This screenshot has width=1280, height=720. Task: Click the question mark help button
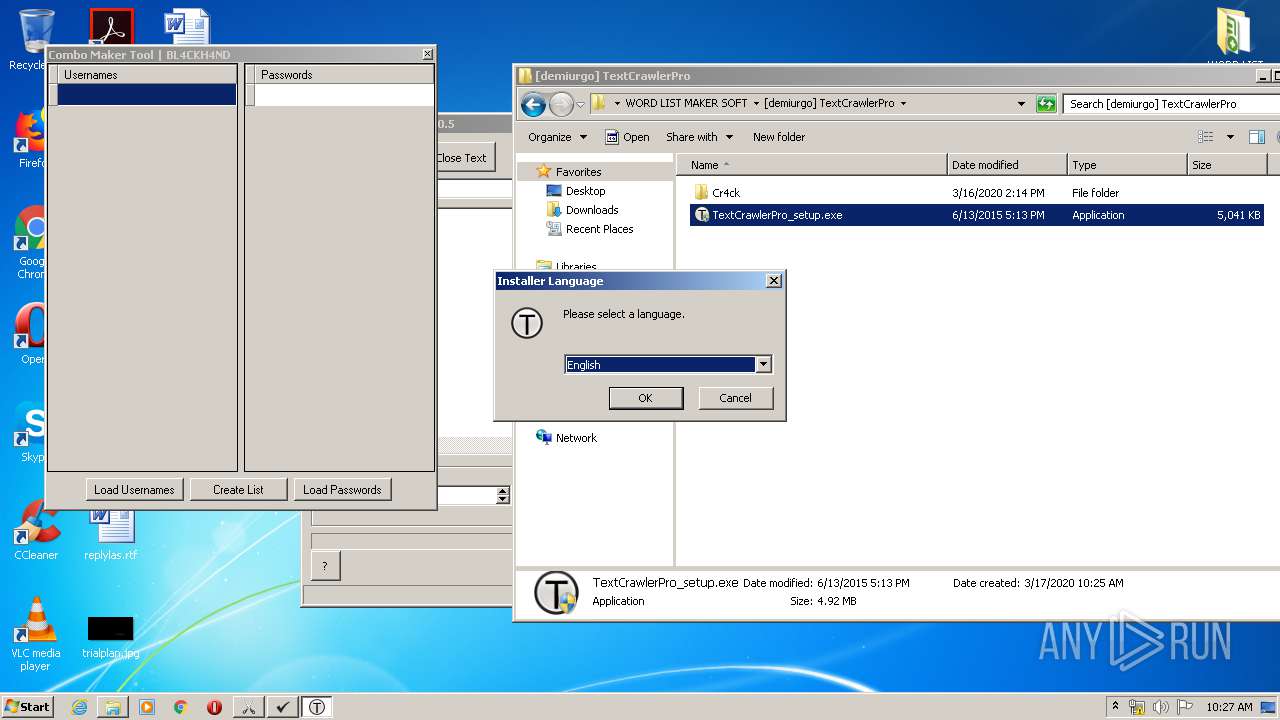[x=325, y=566]
